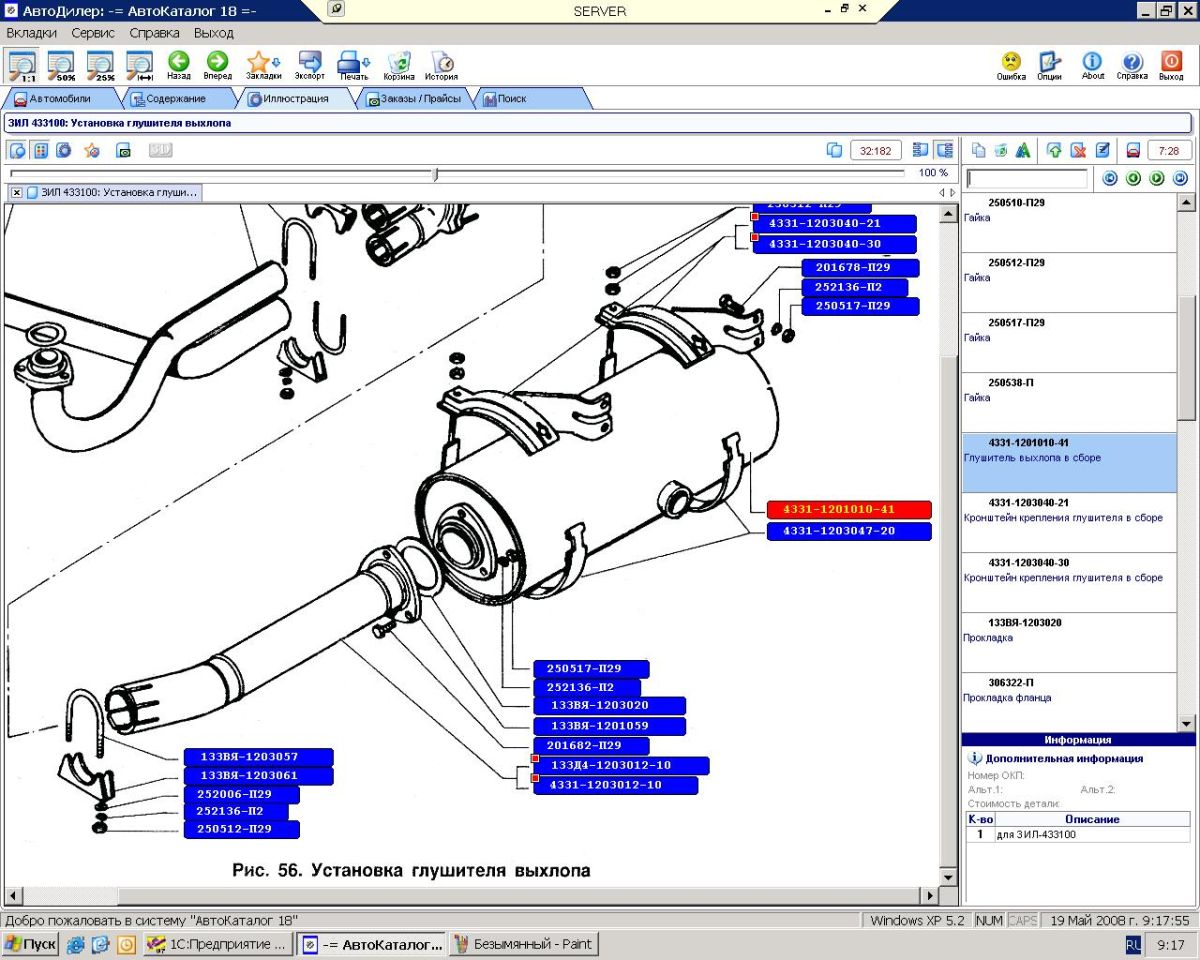
Task: Toggle the colored grid view button
Action: 41,150
